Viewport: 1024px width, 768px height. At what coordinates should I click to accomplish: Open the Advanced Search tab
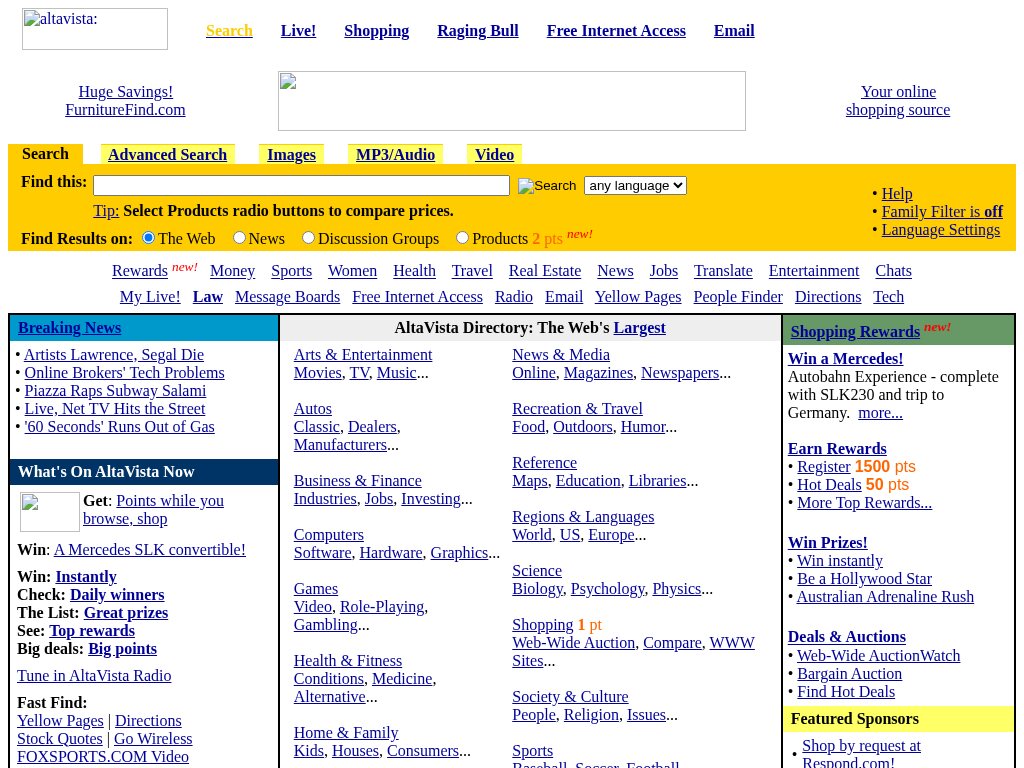tap(167, 155)
